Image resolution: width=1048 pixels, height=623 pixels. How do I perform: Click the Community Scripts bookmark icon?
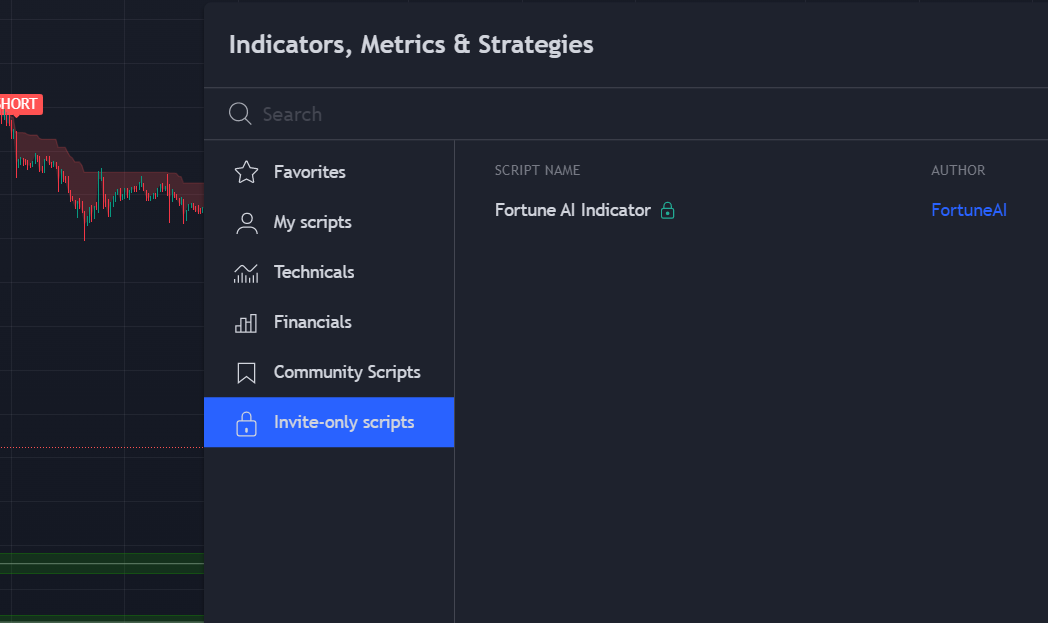click(246, 373)
